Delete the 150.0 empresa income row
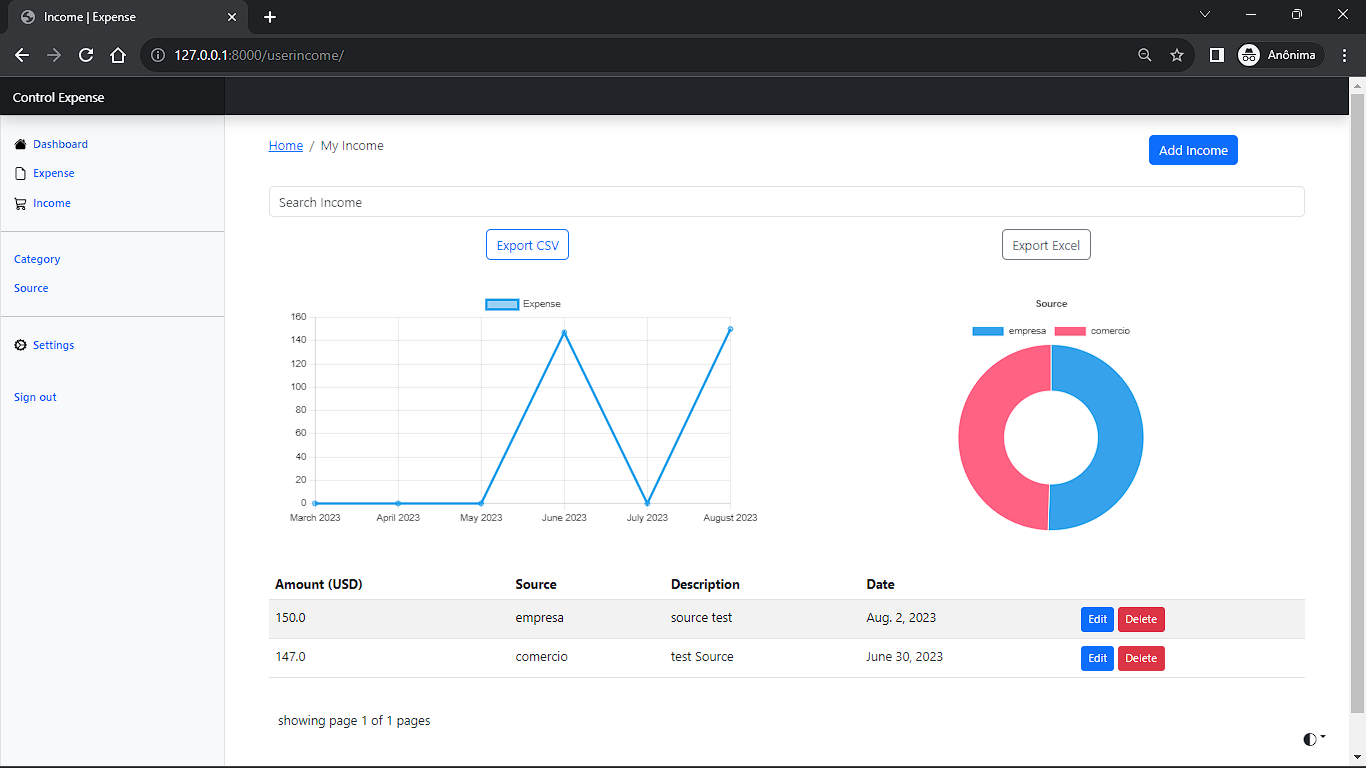 [x=1141, y=619]
